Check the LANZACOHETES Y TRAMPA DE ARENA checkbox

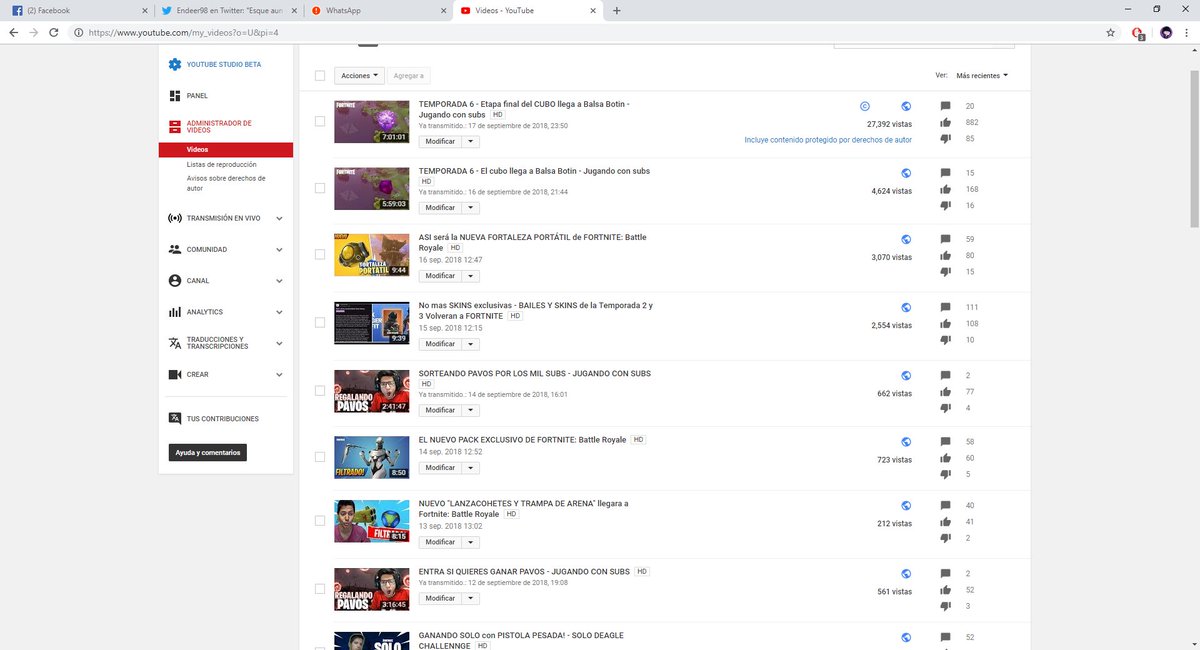(320, 521)
